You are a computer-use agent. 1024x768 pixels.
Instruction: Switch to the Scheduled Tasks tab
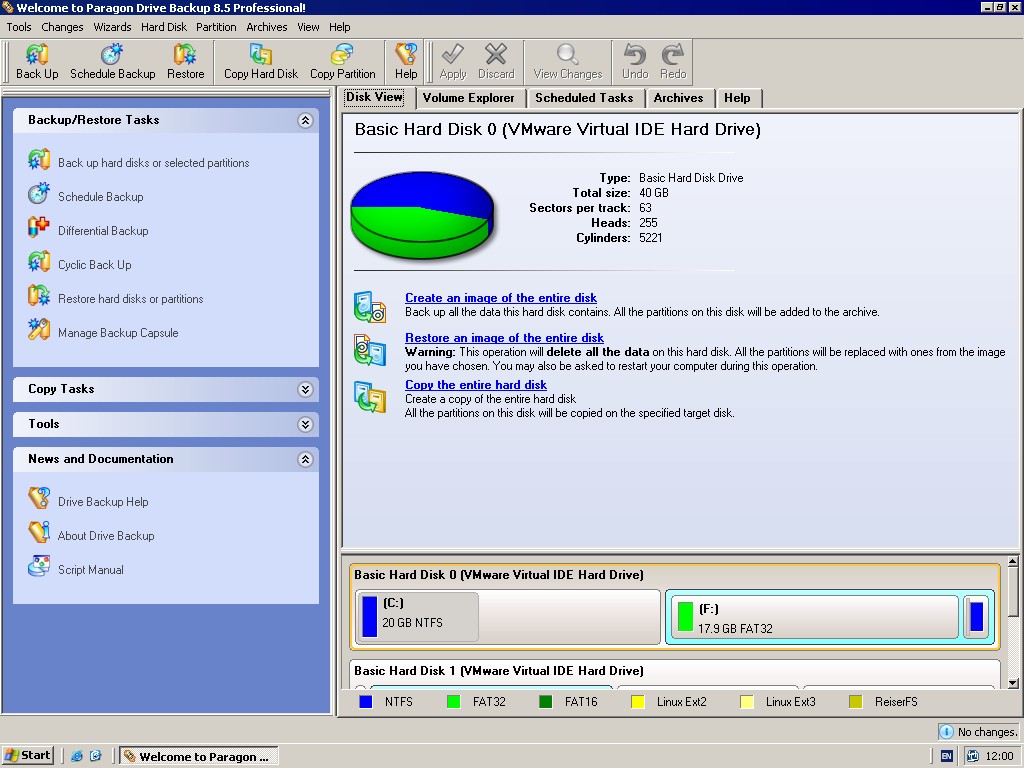pos(584,98)
